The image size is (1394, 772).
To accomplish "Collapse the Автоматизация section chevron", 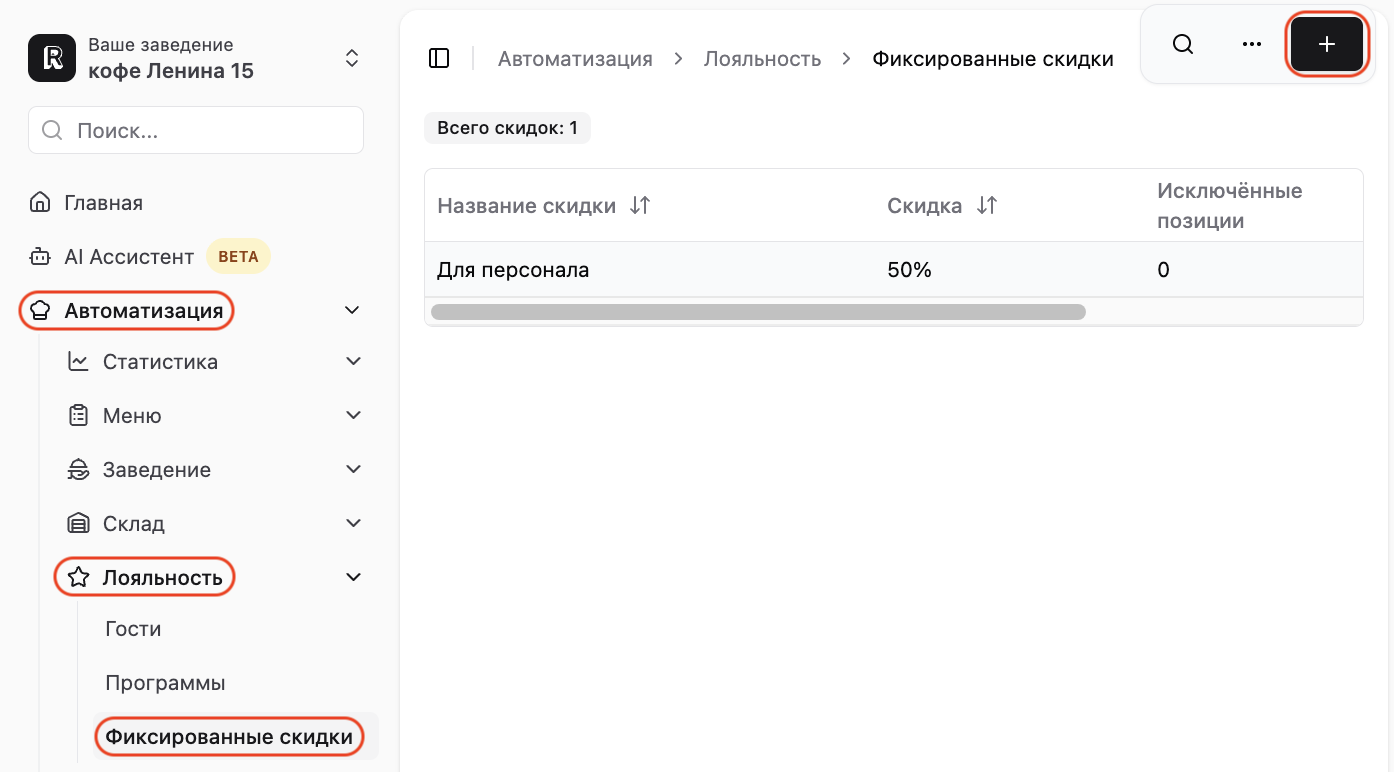I will pos(352,311).
